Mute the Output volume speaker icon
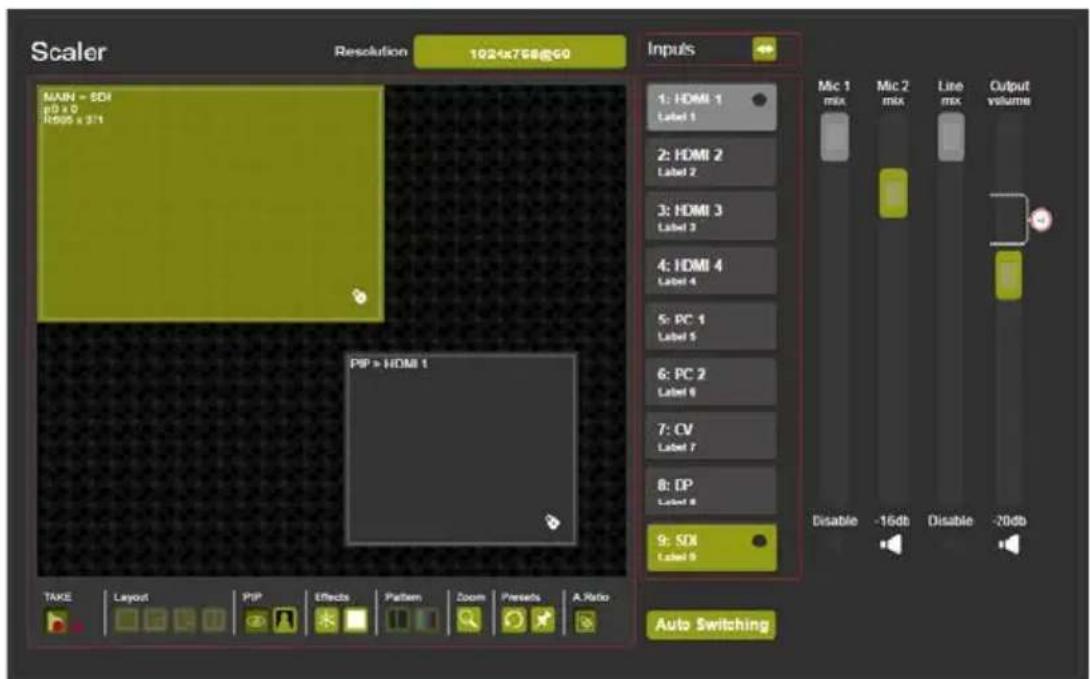 [1009, 544]
